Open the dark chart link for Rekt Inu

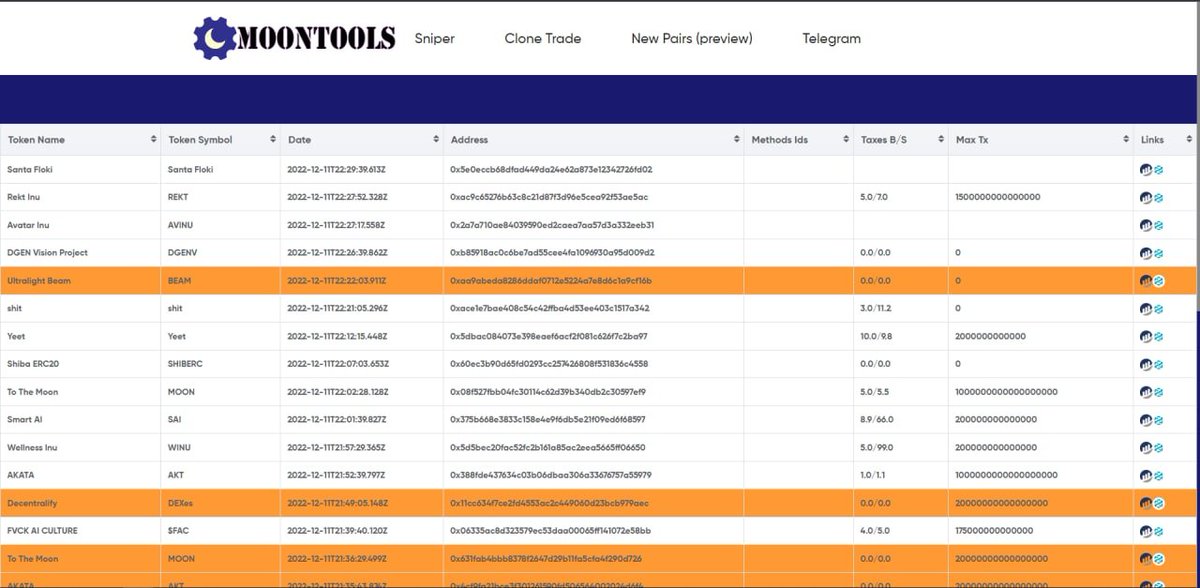coord(1146,198)
